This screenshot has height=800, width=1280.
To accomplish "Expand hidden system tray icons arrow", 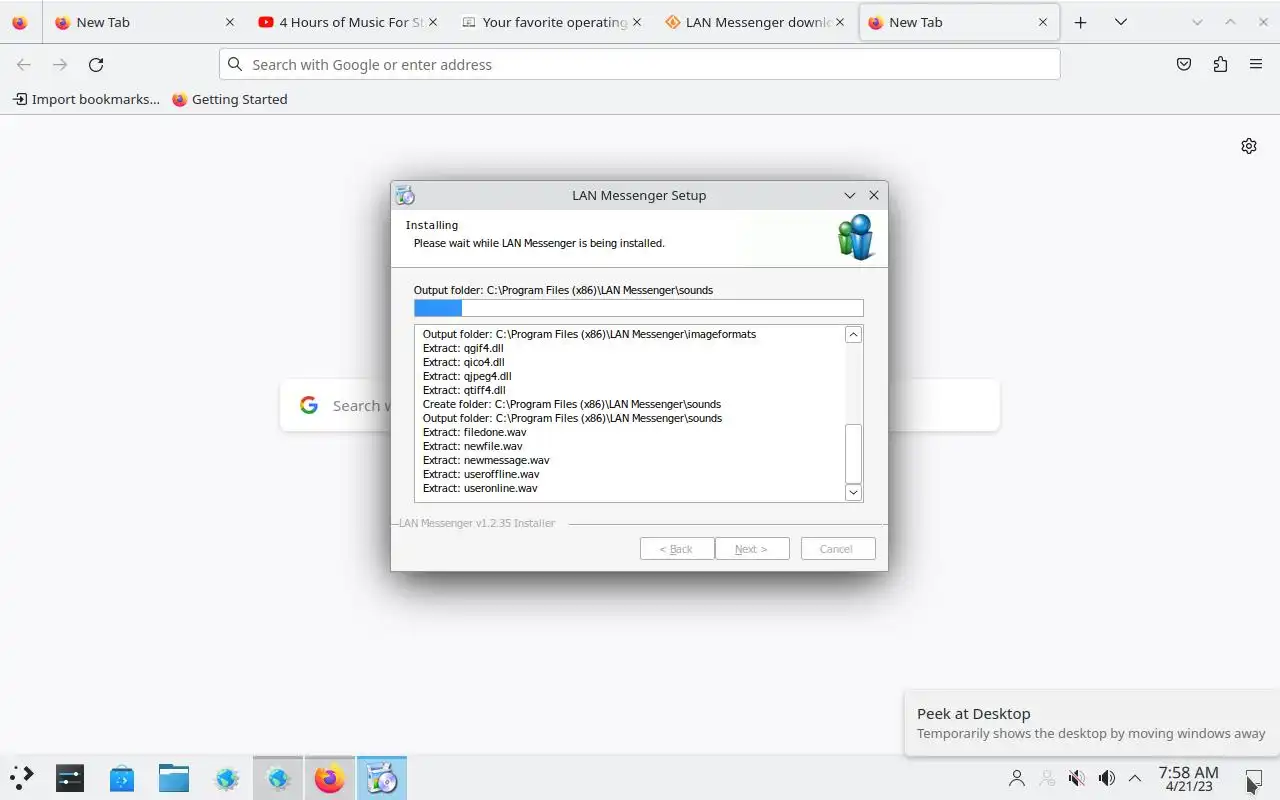I will tap(1135, 778).
